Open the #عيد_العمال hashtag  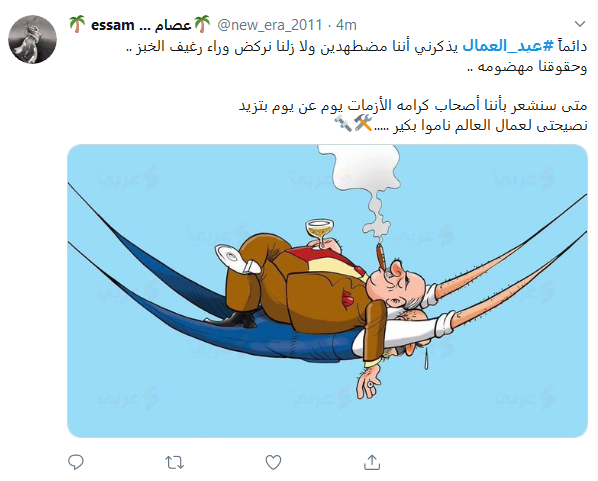507,46
